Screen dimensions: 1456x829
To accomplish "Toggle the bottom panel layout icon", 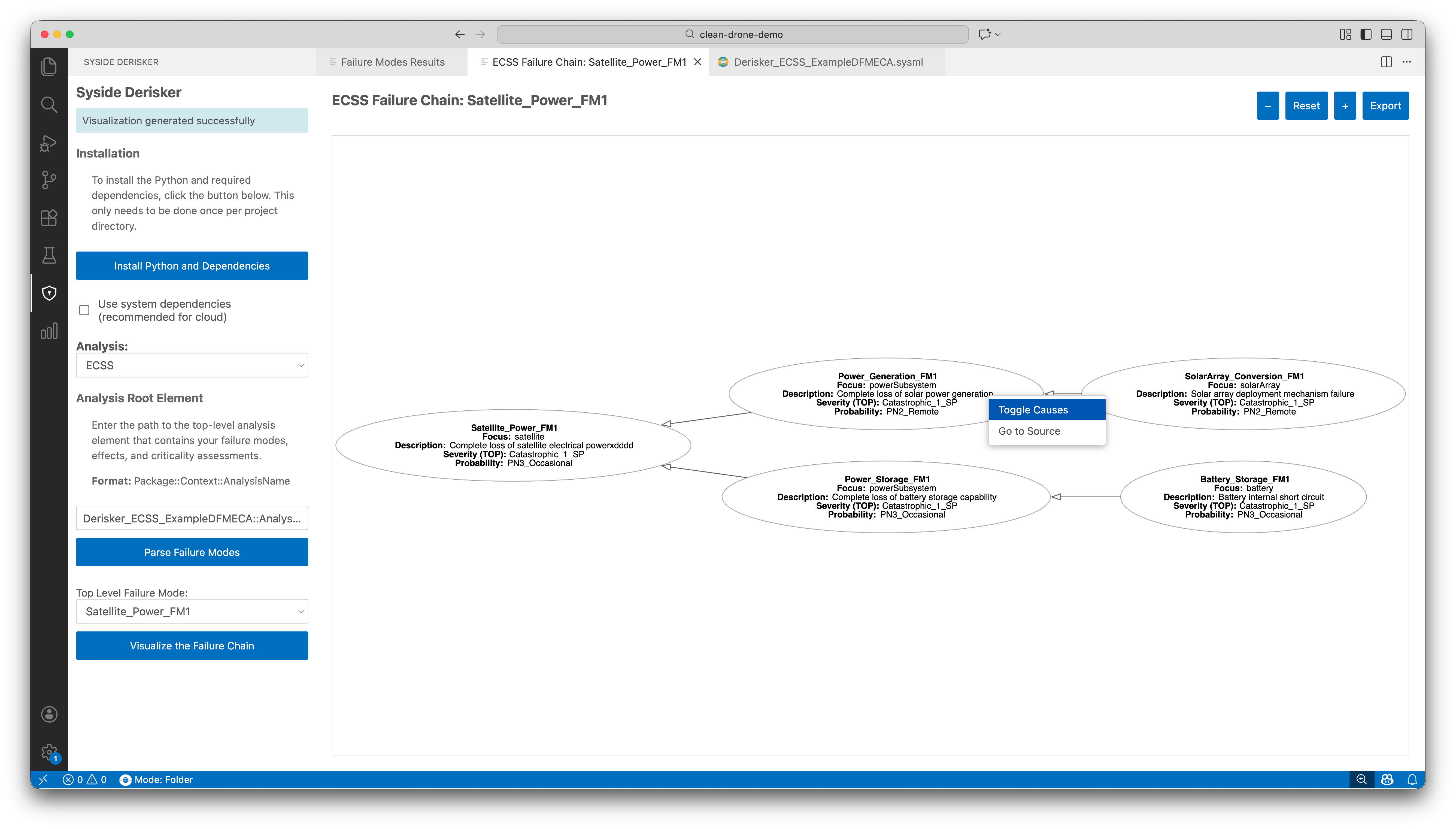I will 1386,34.
